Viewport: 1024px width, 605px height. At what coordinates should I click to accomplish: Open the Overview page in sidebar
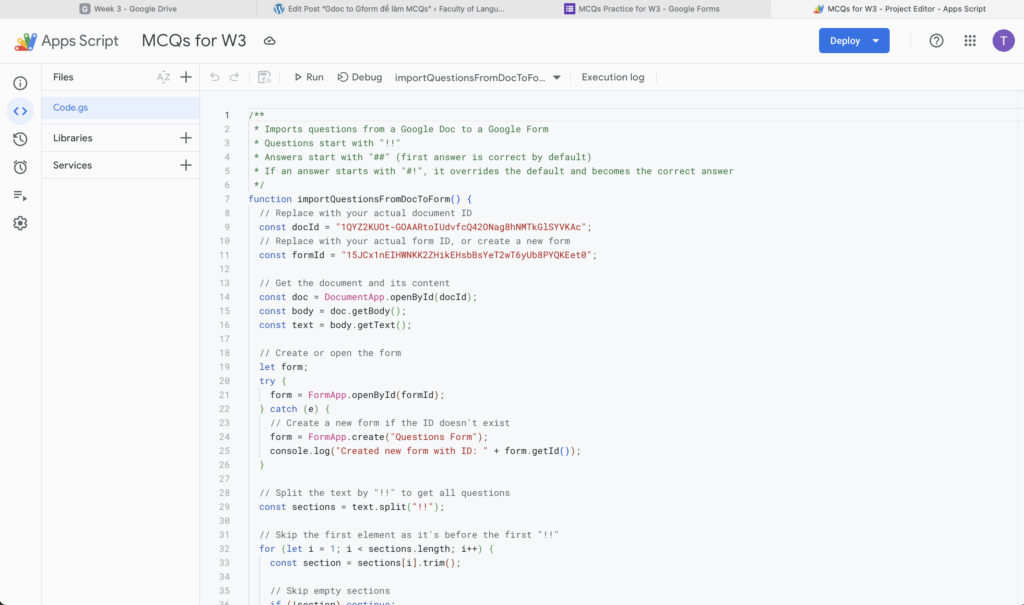coord(20,83)
